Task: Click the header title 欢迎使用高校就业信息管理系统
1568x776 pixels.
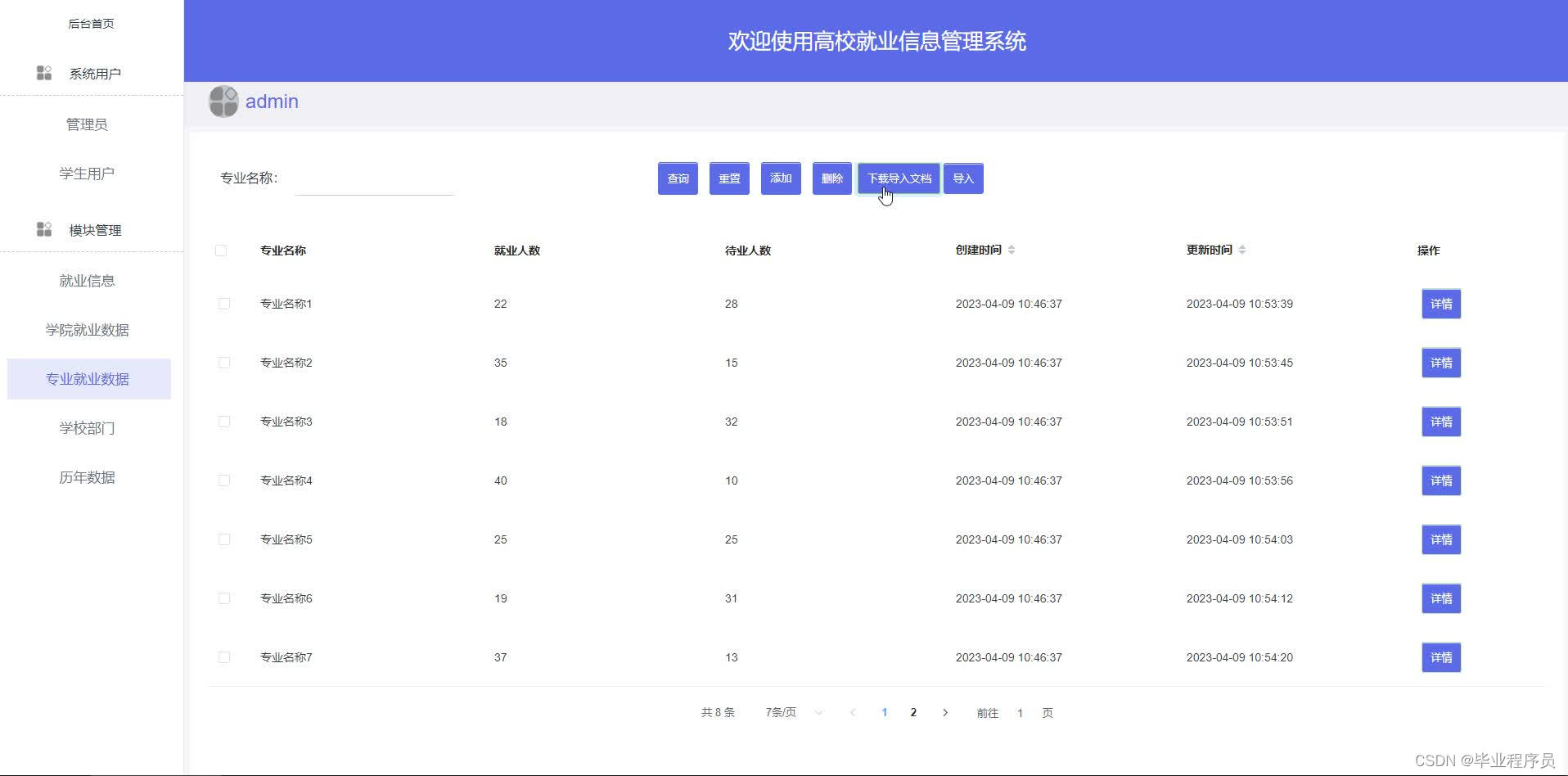Action: click(876, 41)
